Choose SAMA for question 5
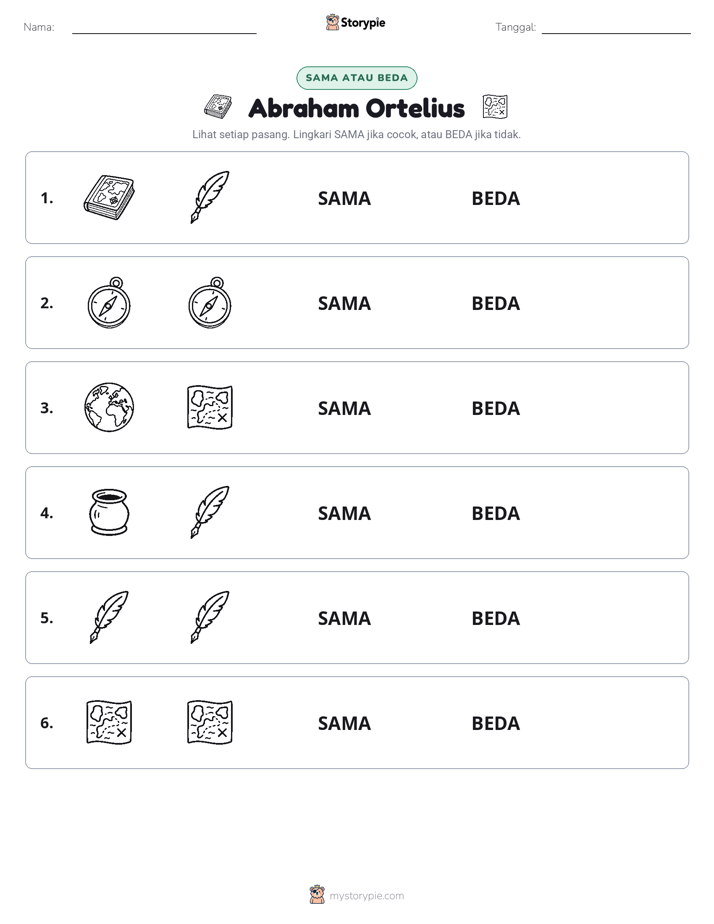714x924 pixels. pos(344,618)
